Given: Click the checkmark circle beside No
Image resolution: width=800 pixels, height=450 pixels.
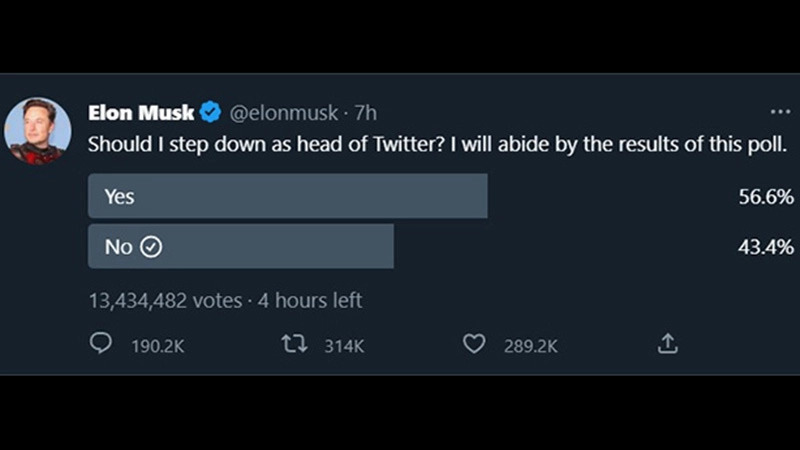Looking at the screenshot, I should 151,247.
